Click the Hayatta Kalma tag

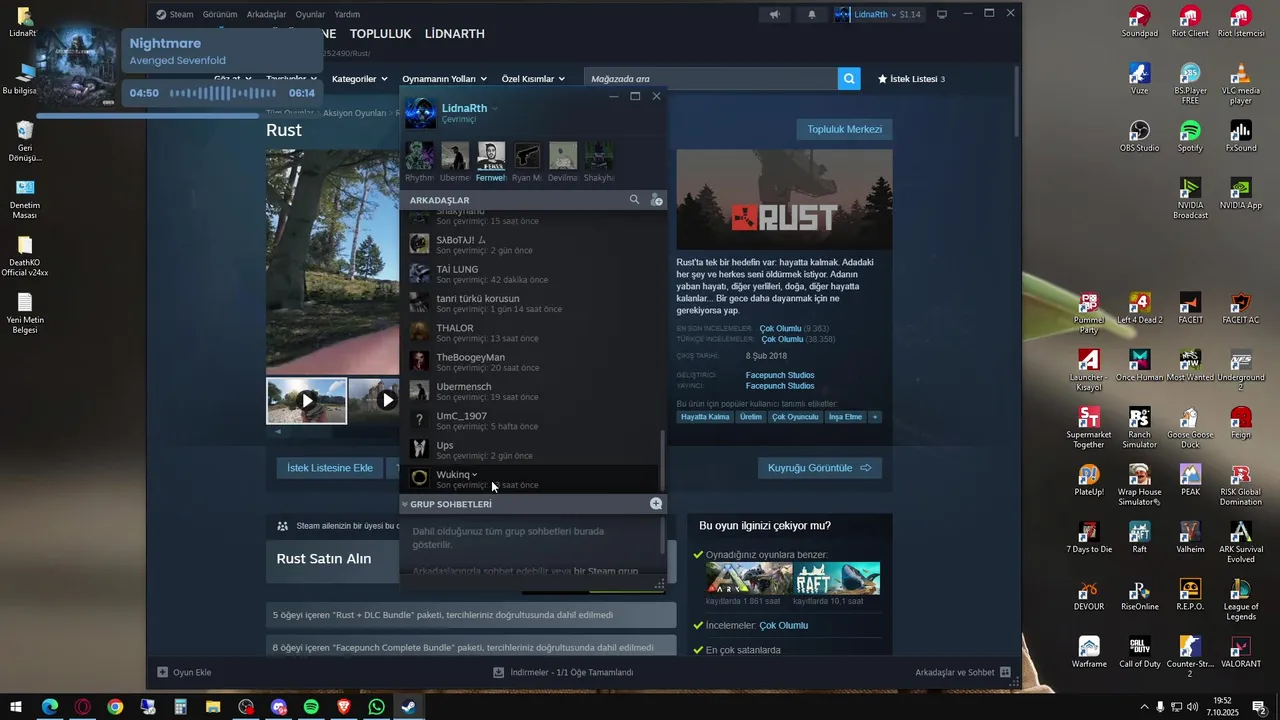pyautogui.click(x=705, y=417)
